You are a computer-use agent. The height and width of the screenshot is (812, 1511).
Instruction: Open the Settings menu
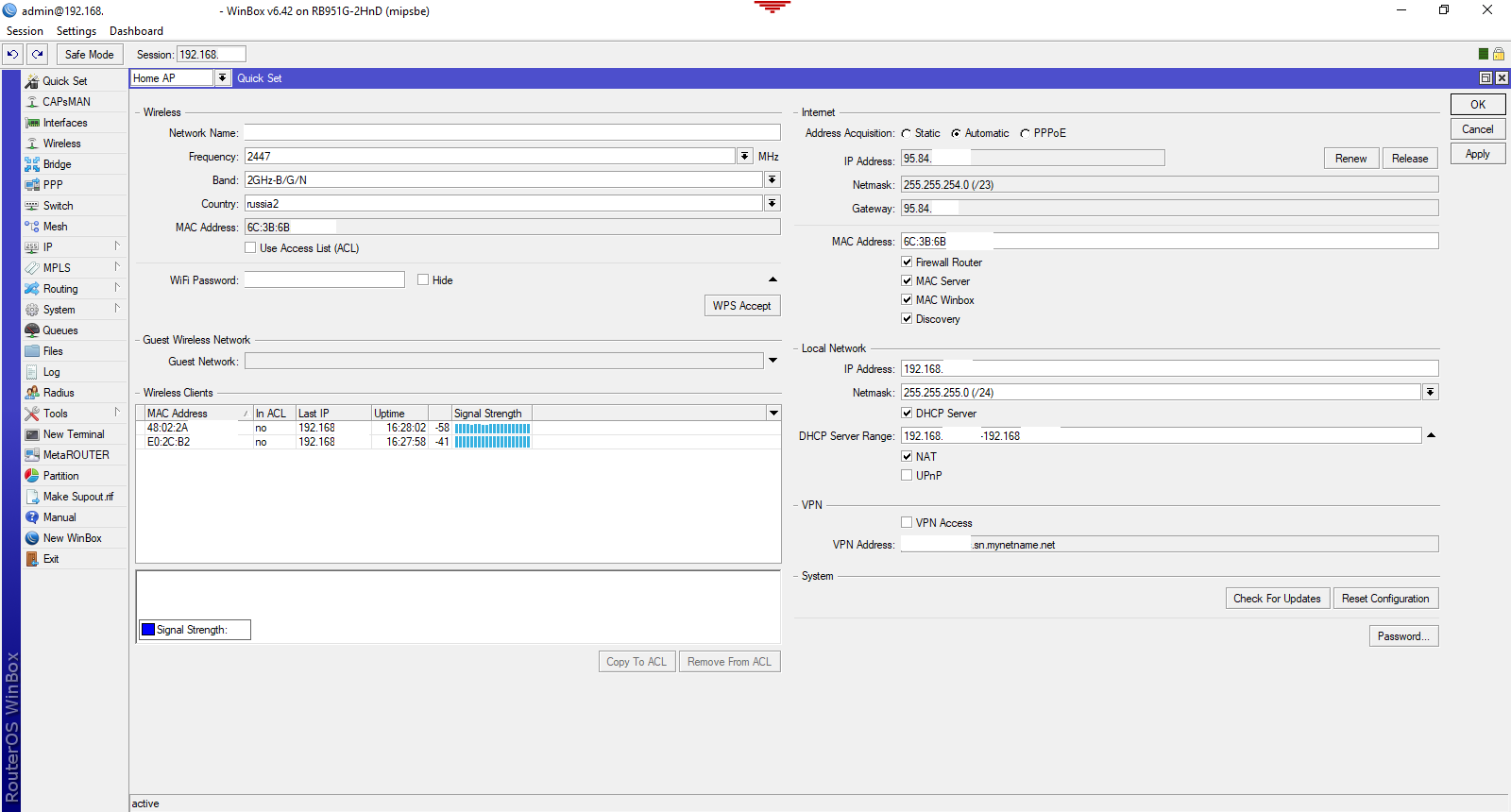point(76,31)
